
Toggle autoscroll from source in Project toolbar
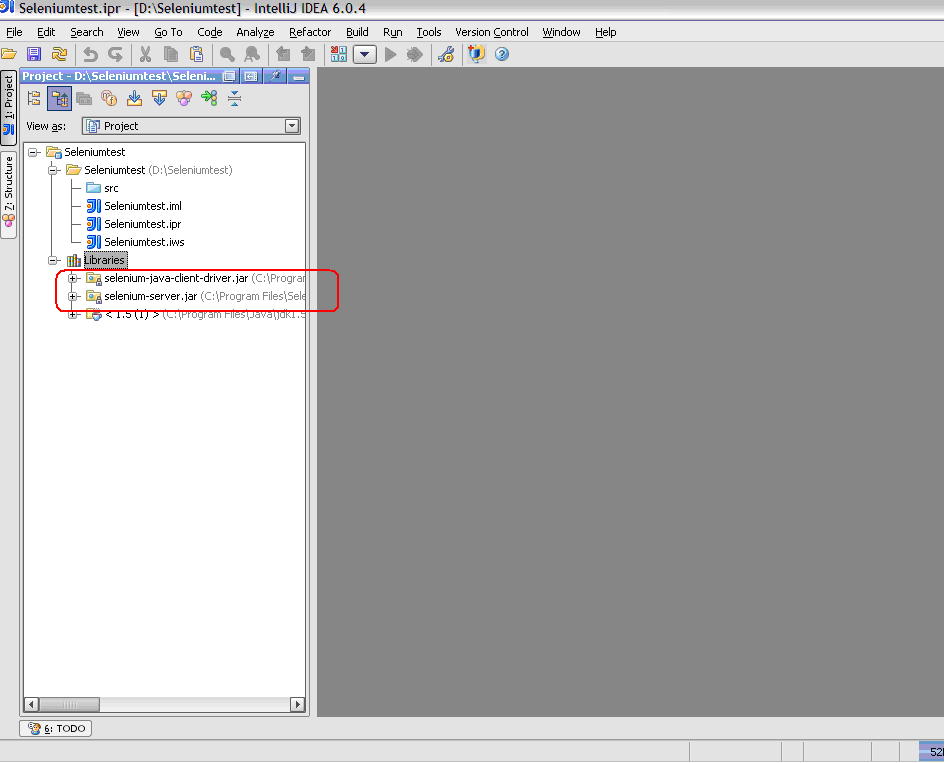point(159,98)
